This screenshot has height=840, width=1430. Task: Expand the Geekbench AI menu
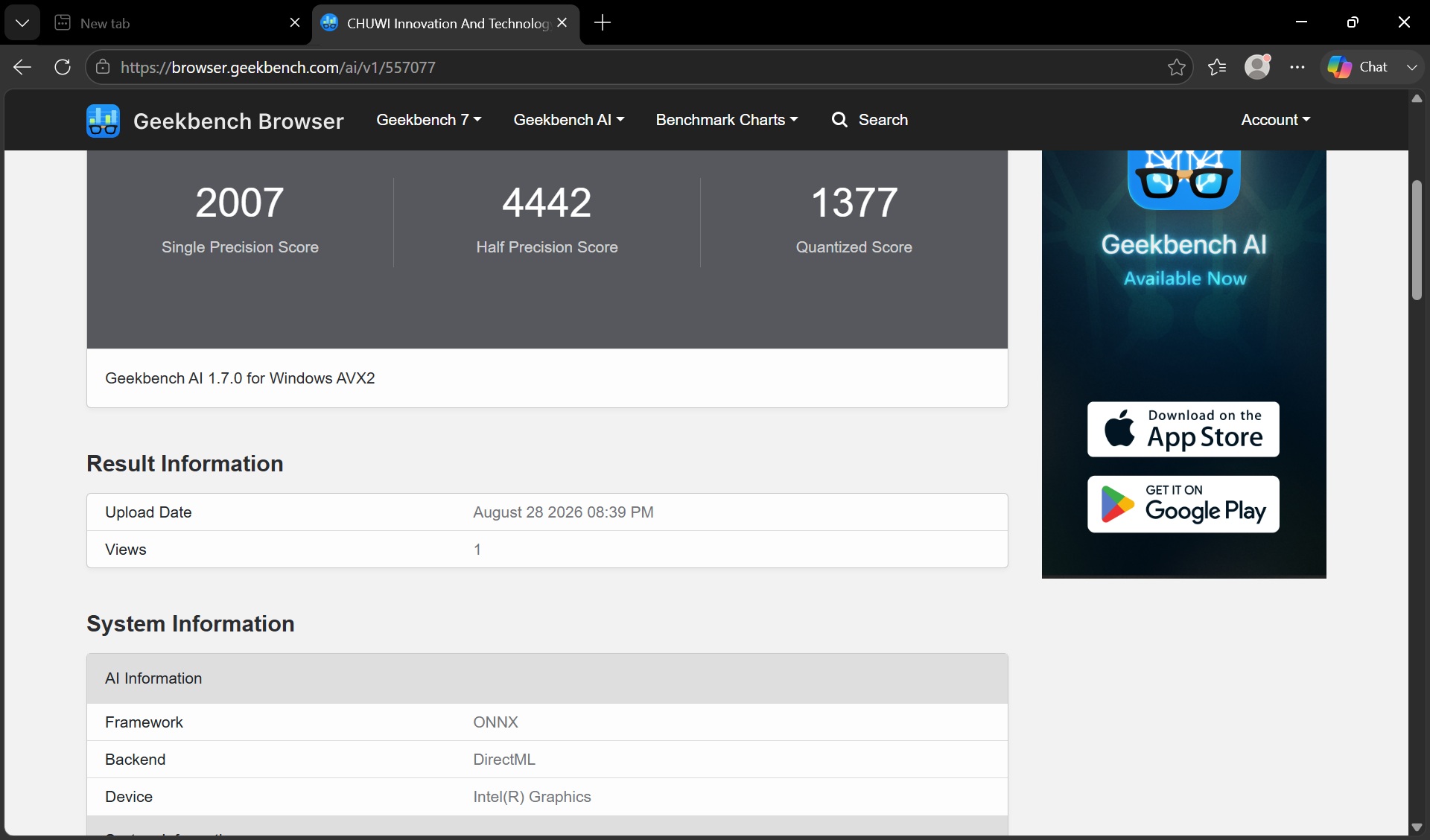point(569,120)
